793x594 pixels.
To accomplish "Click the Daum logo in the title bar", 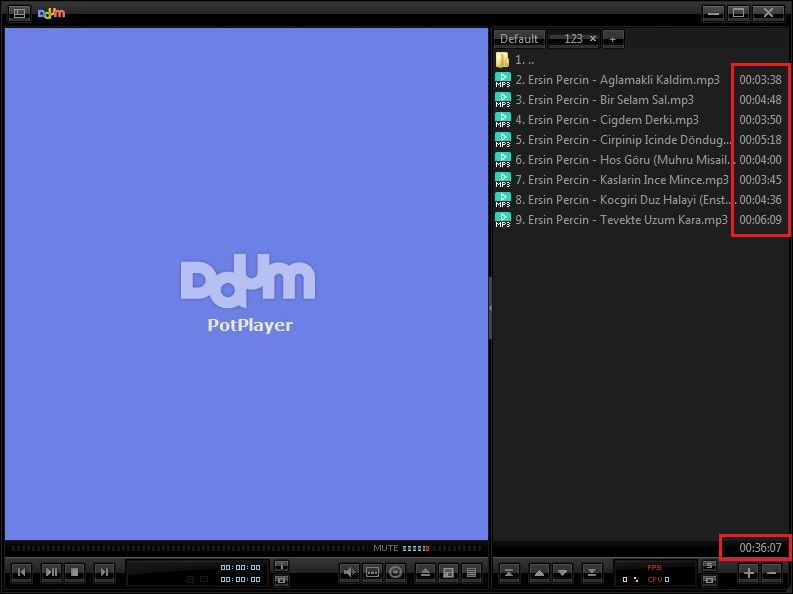I will pos(52,13).
